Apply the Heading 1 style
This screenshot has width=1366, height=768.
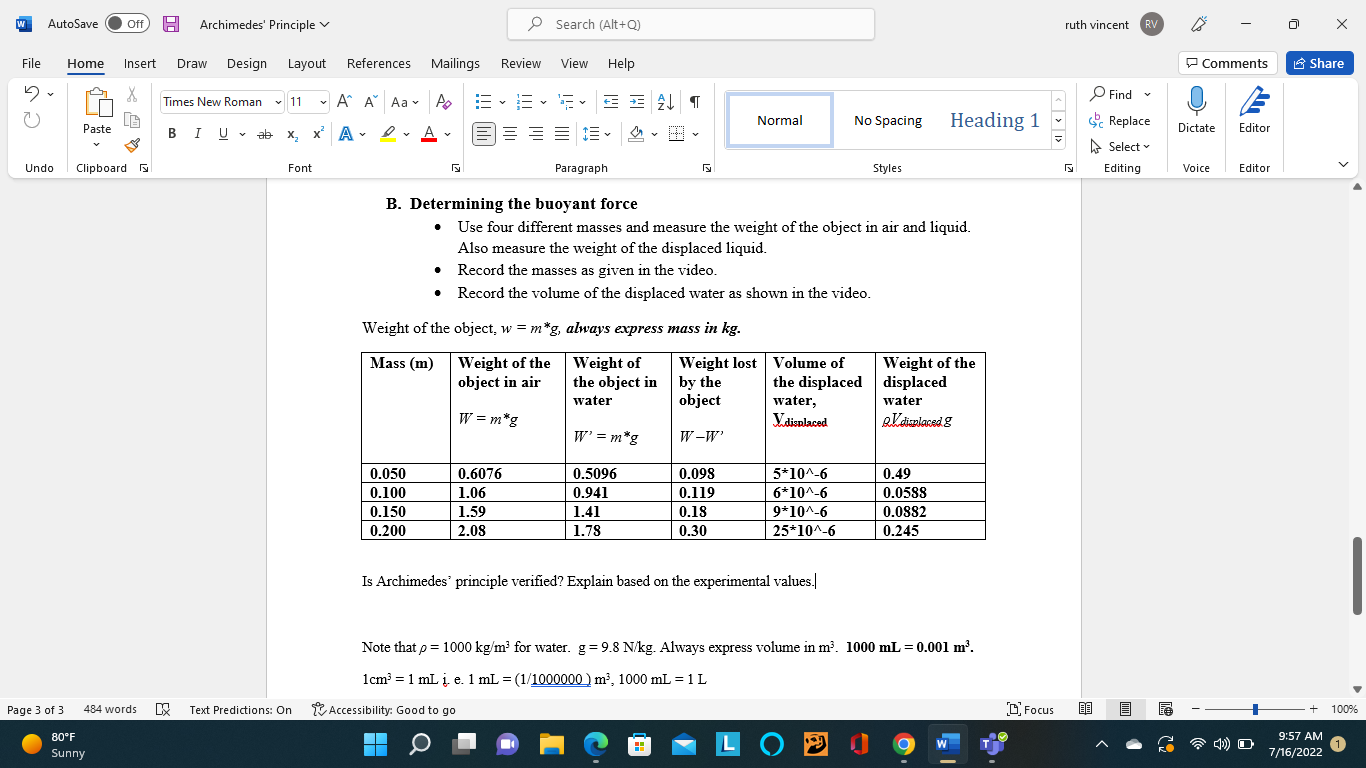[994, 120]
